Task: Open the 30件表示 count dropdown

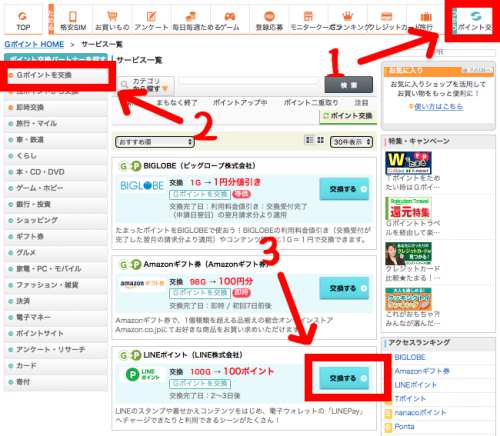Action: [x=351, y=142]
